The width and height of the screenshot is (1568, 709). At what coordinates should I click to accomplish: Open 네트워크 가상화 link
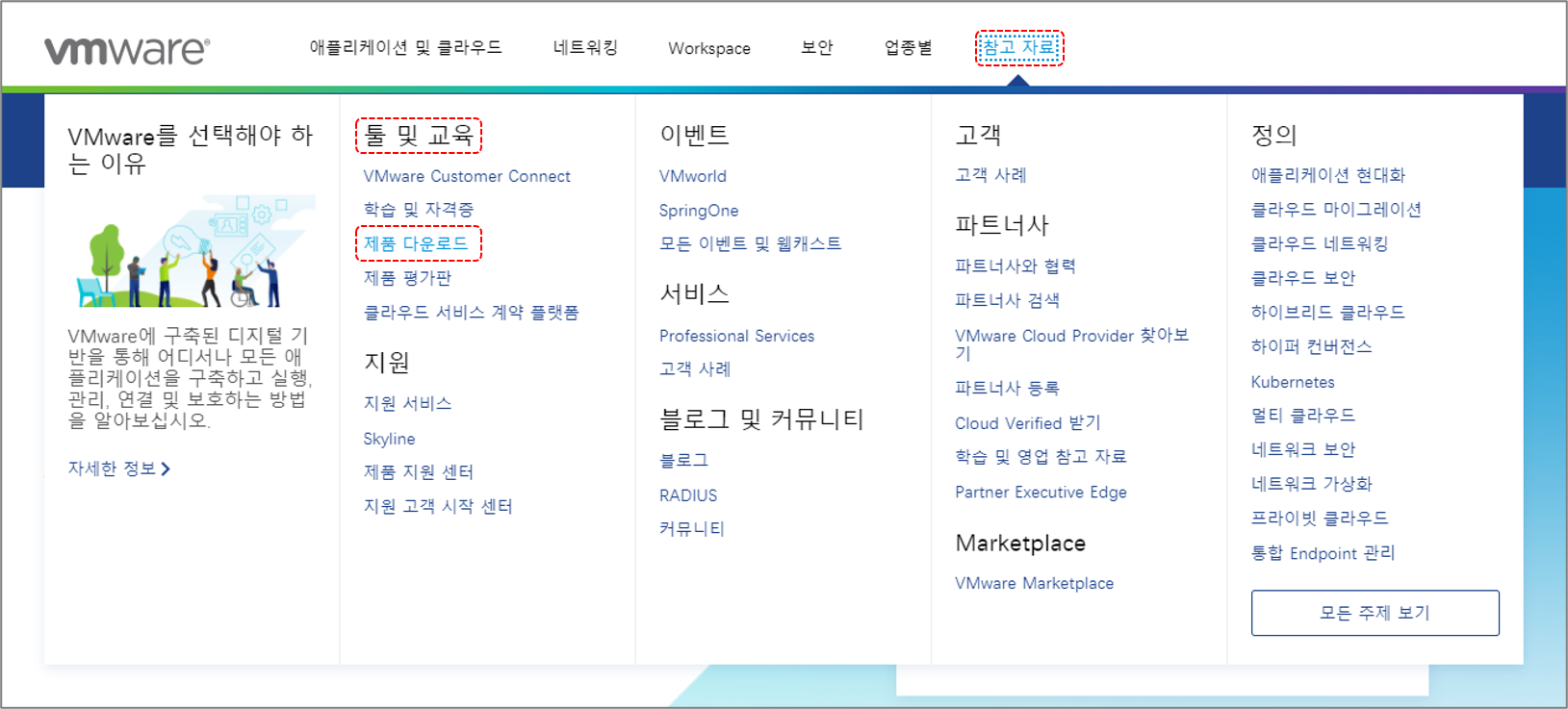(x=1311, y=484)
